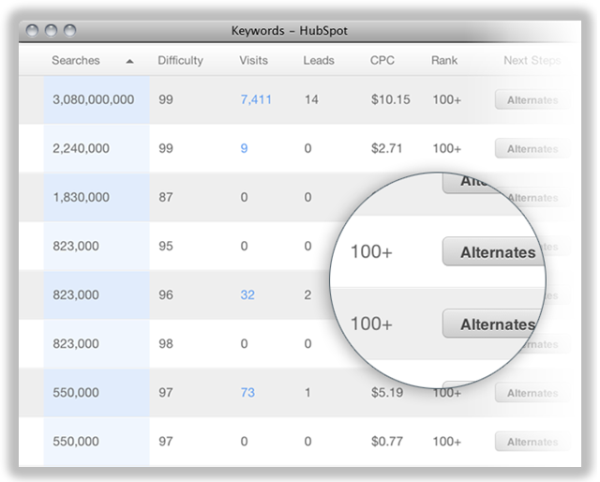600x482 pixels.
Task: Sort the table by Difficulty column
Action: click(x=180, y=62)
